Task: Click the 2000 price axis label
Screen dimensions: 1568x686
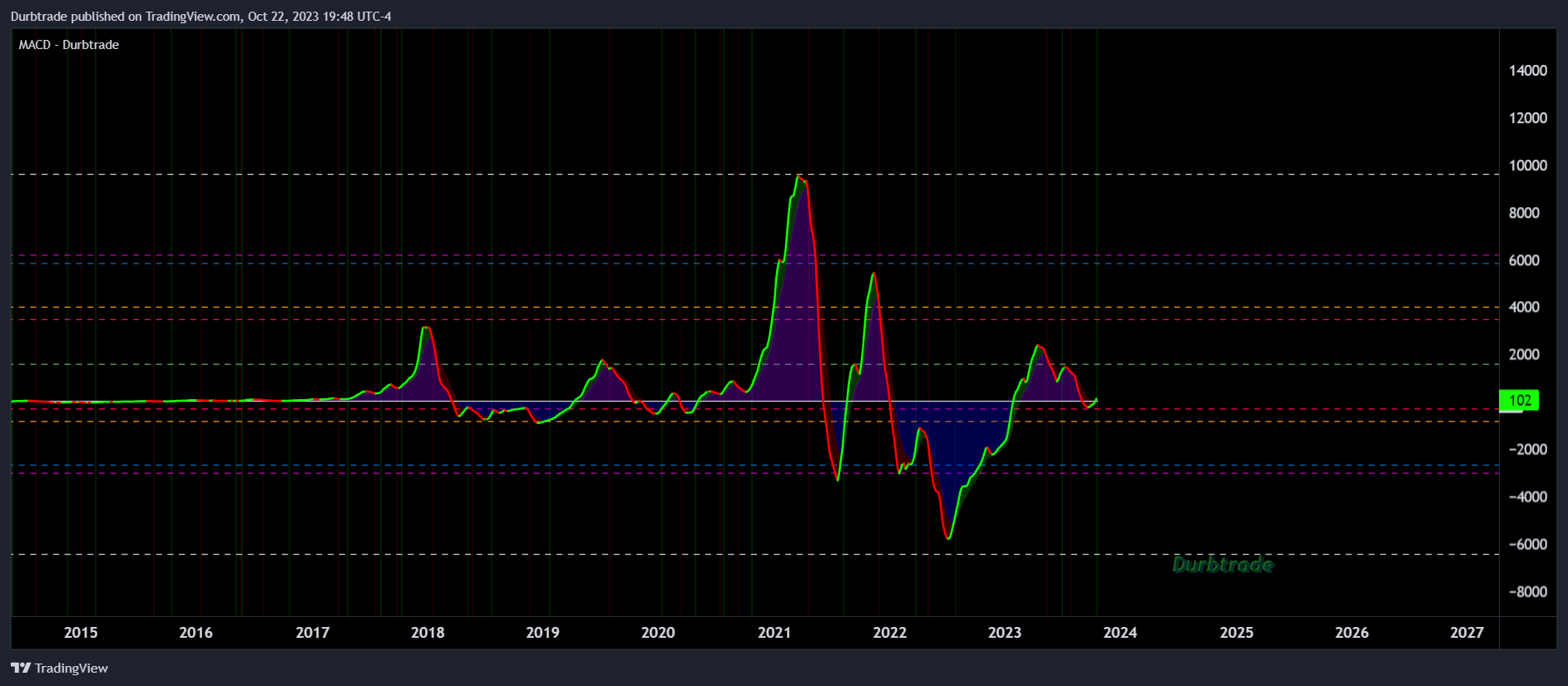Action: click(1524, 354)
